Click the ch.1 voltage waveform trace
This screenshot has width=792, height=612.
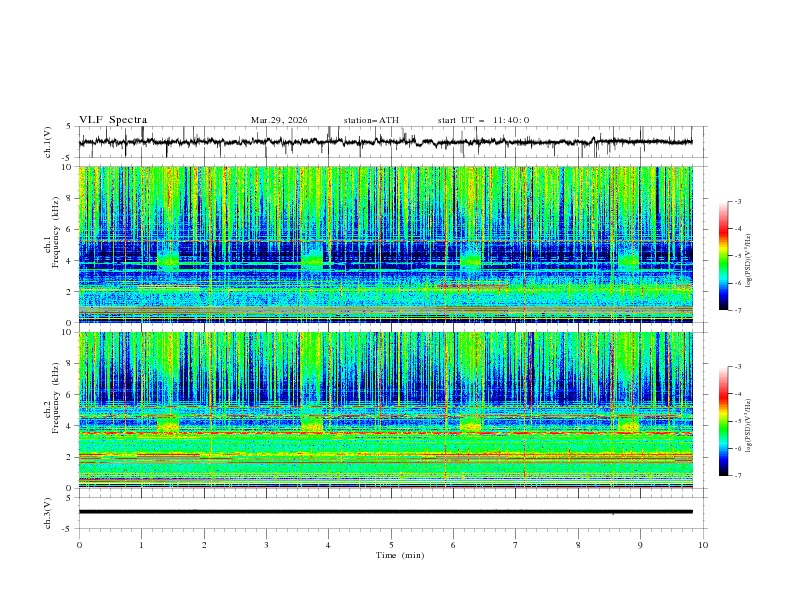coord(386,142)
